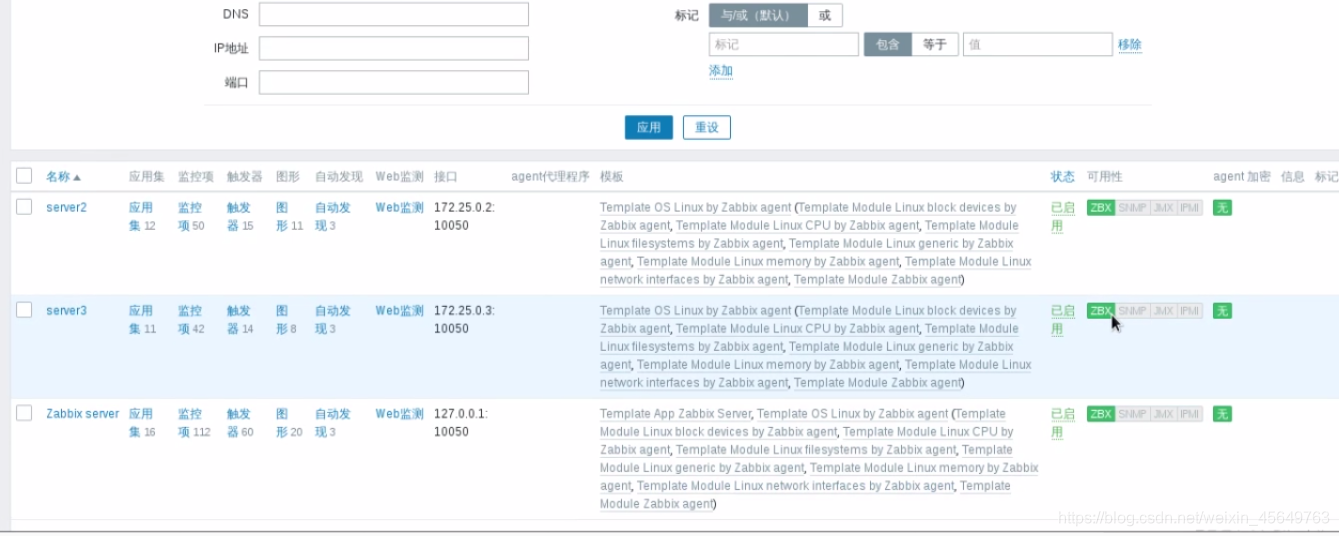The height and width of the screenshot is (536, 1339).
Task: Toggle 已启用 status of server2
Action: (x=1063, y=216)
